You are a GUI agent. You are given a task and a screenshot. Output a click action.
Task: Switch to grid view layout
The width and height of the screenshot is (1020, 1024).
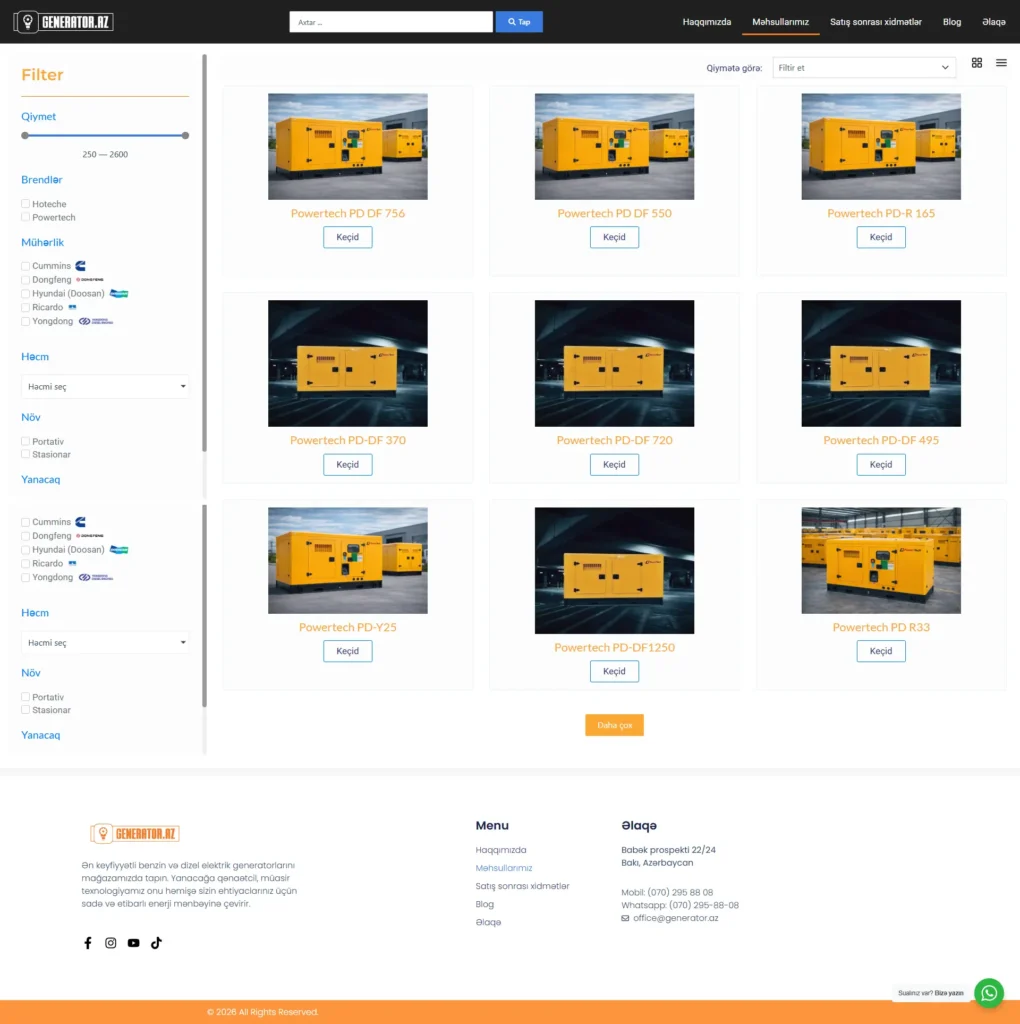click(x=976, y=63)
